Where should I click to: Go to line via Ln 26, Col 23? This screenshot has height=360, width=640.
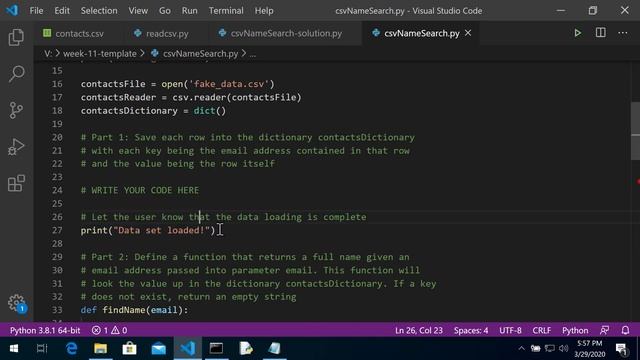point(419,330)
